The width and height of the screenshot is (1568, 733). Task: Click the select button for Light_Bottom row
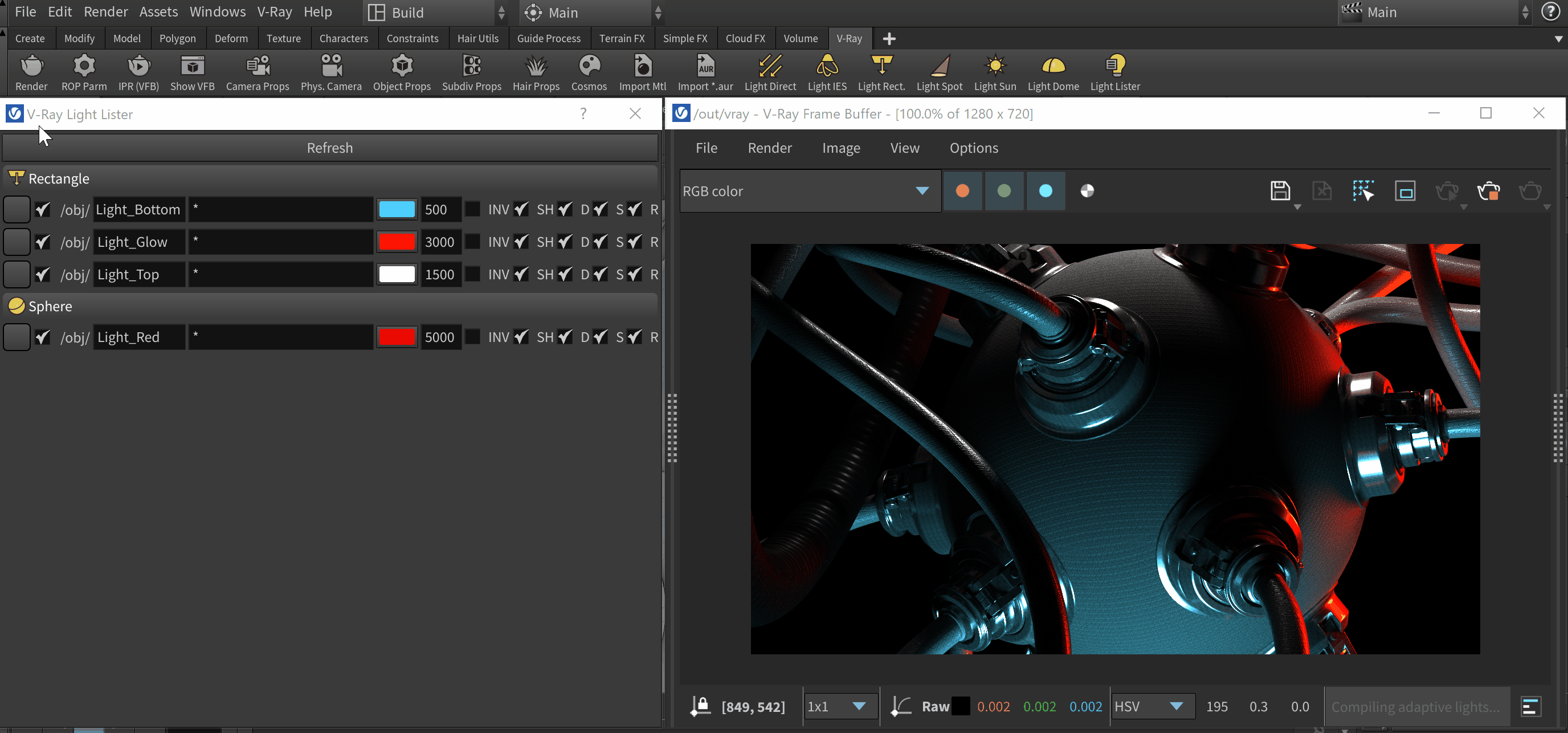click(17, 209)
